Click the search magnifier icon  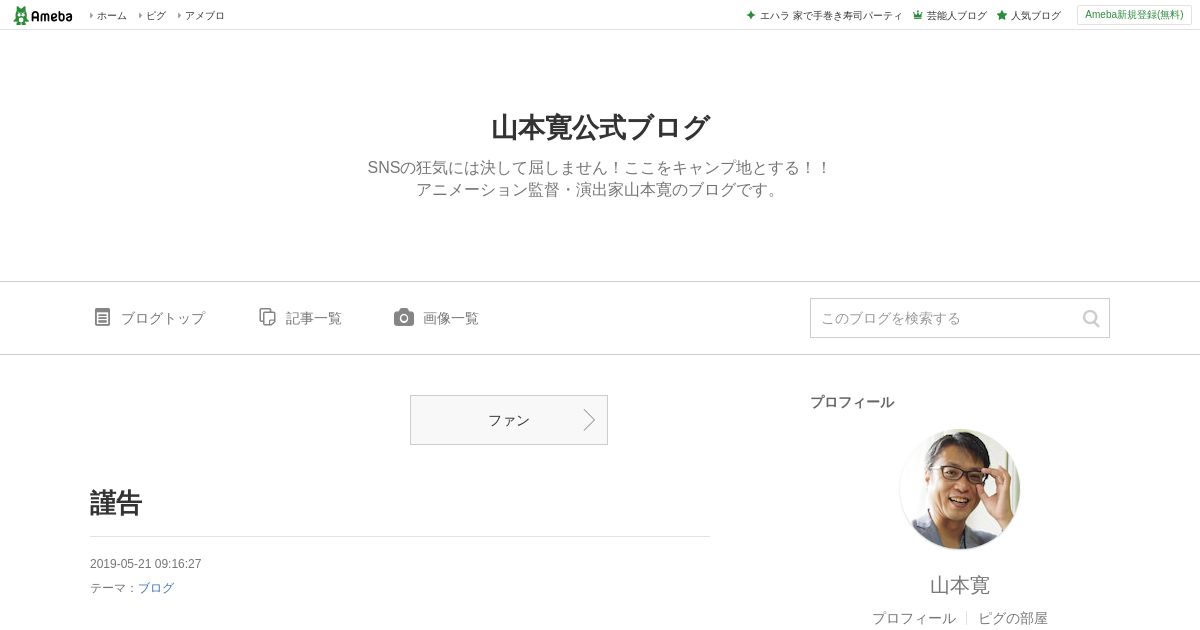point(1091,318)
